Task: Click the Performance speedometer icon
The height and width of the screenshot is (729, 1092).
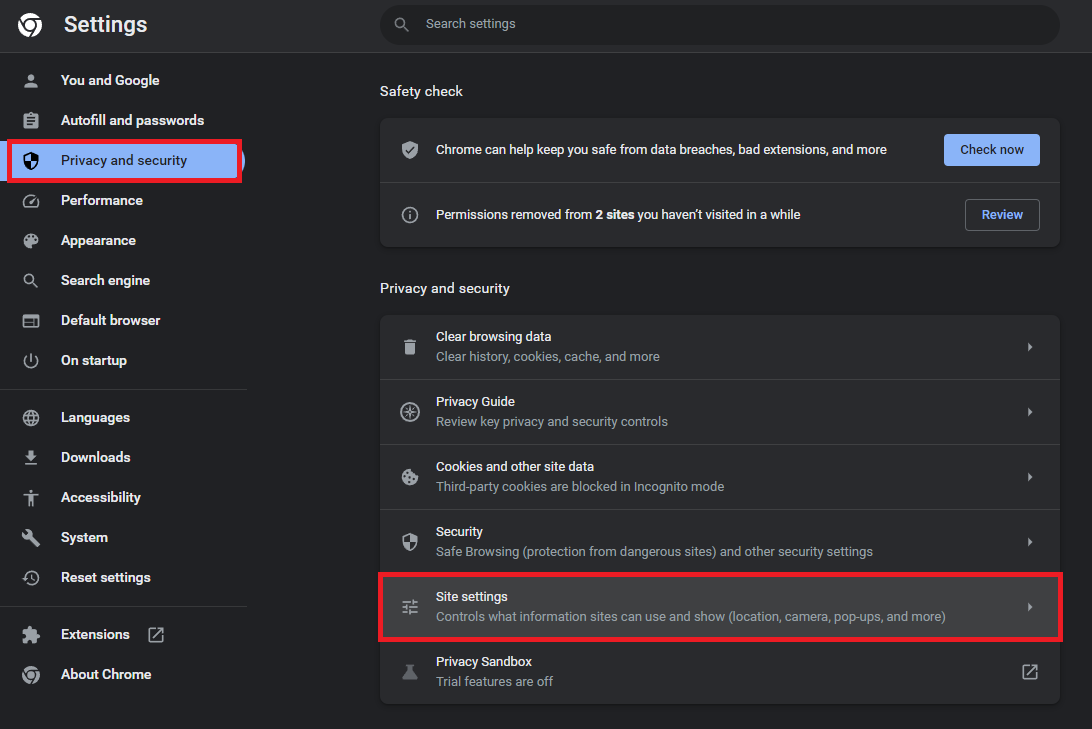Action: [31, 201]
